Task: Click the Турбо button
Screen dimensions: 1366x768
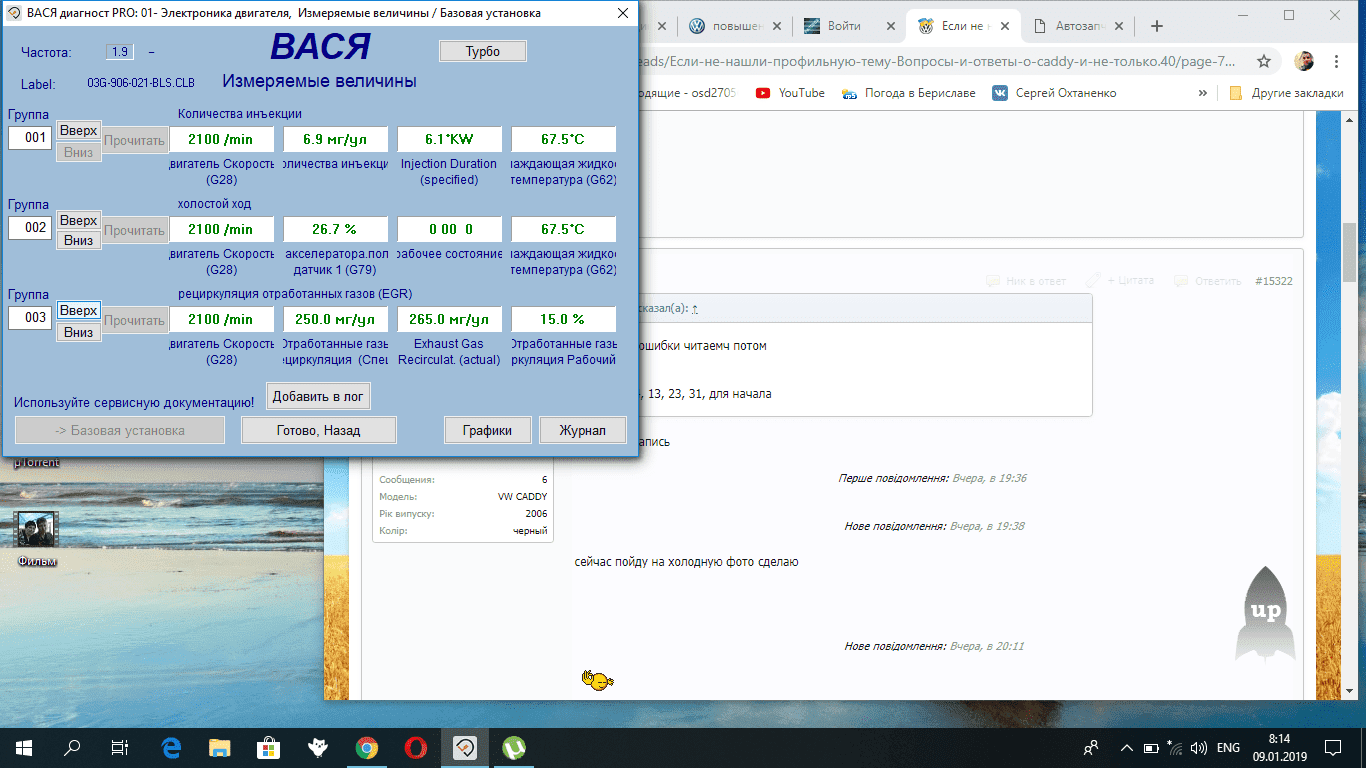Action: (x=483, y=51)
